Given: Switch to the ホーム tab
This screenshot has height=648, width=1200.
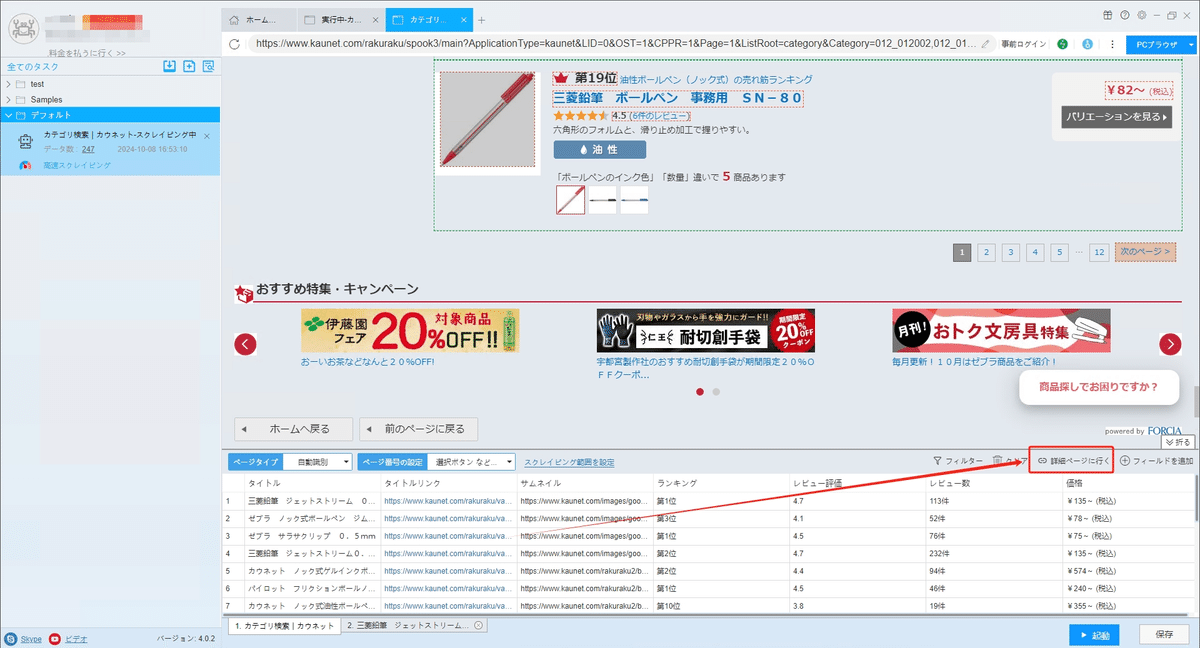Looking at the screenshot, I should 260,20.
